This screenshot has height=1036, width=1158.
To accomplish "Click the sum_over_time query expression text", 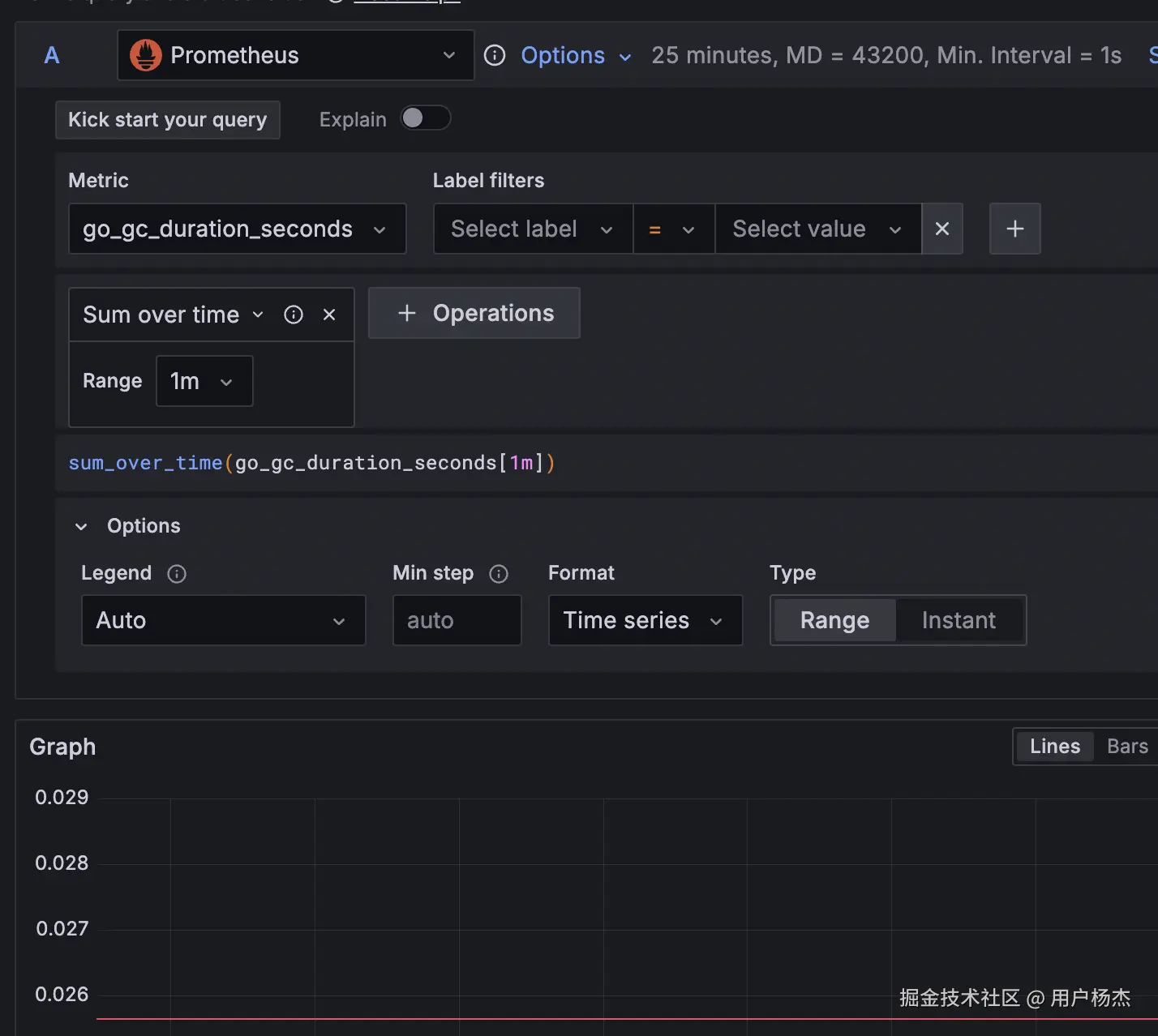I will point(312,463).
